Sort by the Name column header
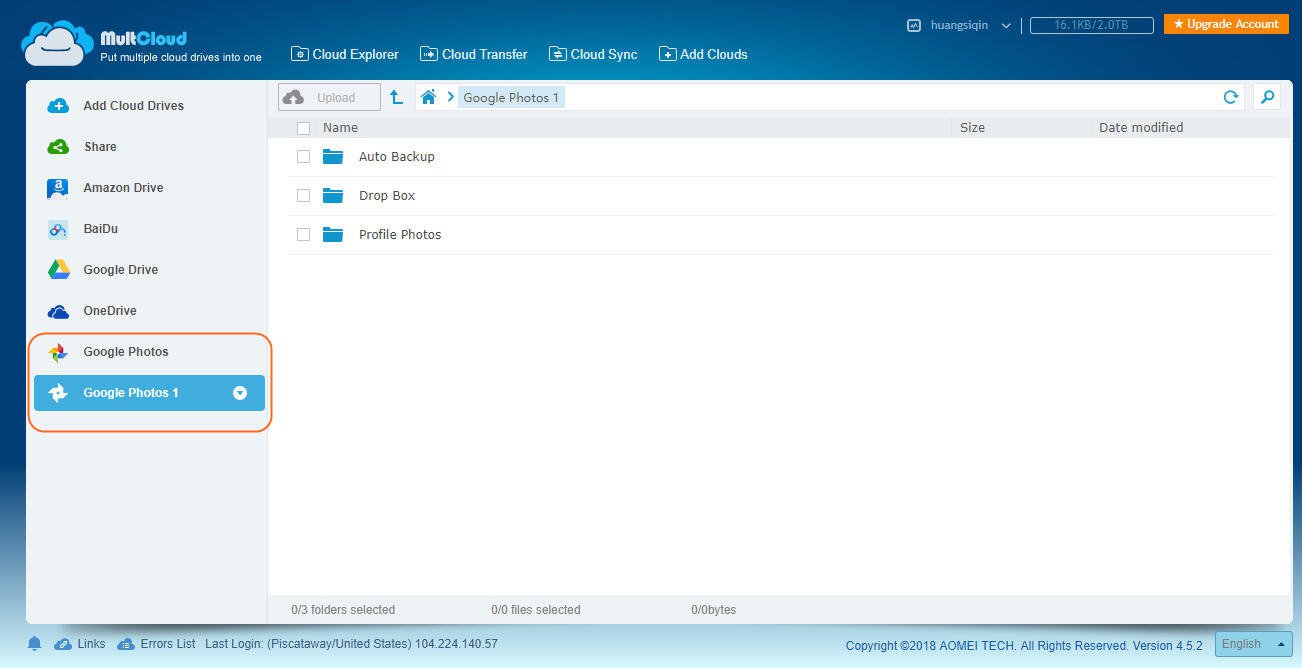The width and height of the screenshot is (1302, 669). [340, 127]
